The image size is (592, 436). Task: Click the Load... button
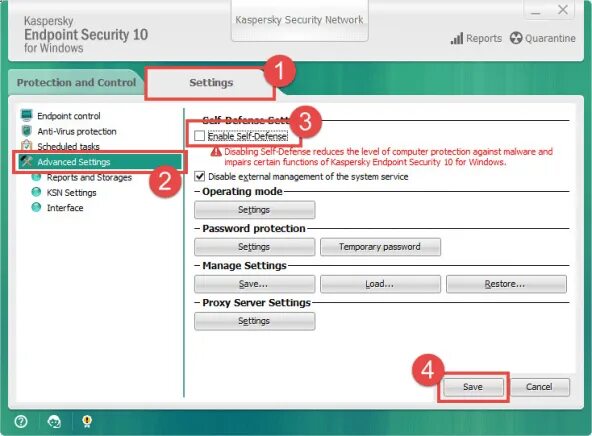click(x=380, y=284)
